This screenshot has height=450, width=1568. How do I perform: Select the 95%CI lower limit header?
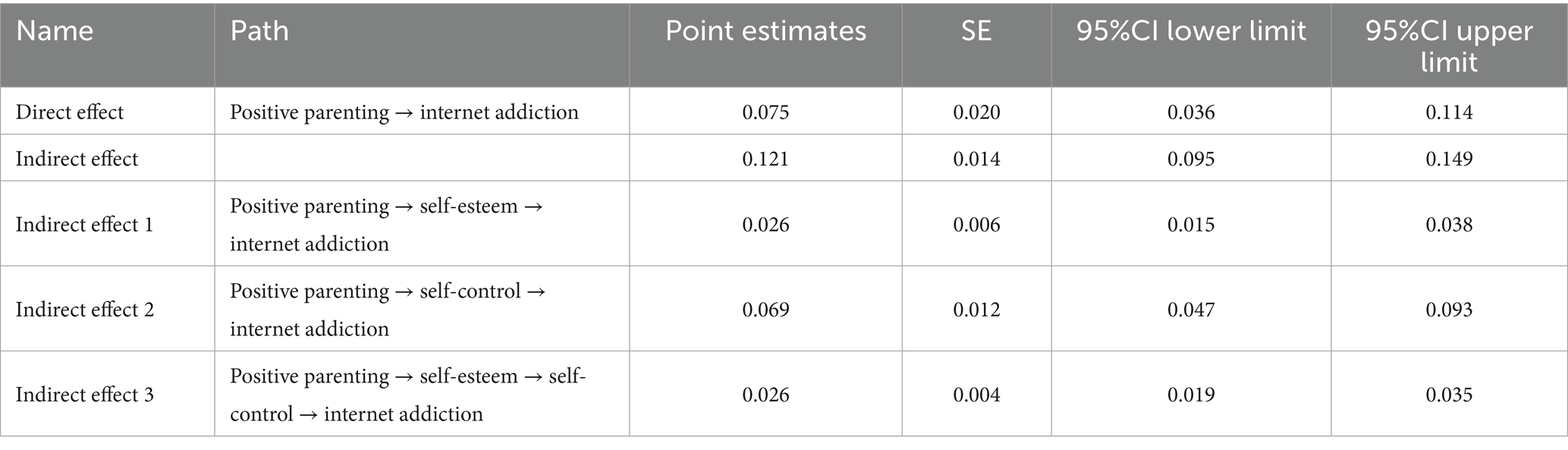pyautogui.click(x=1191, y=31)
